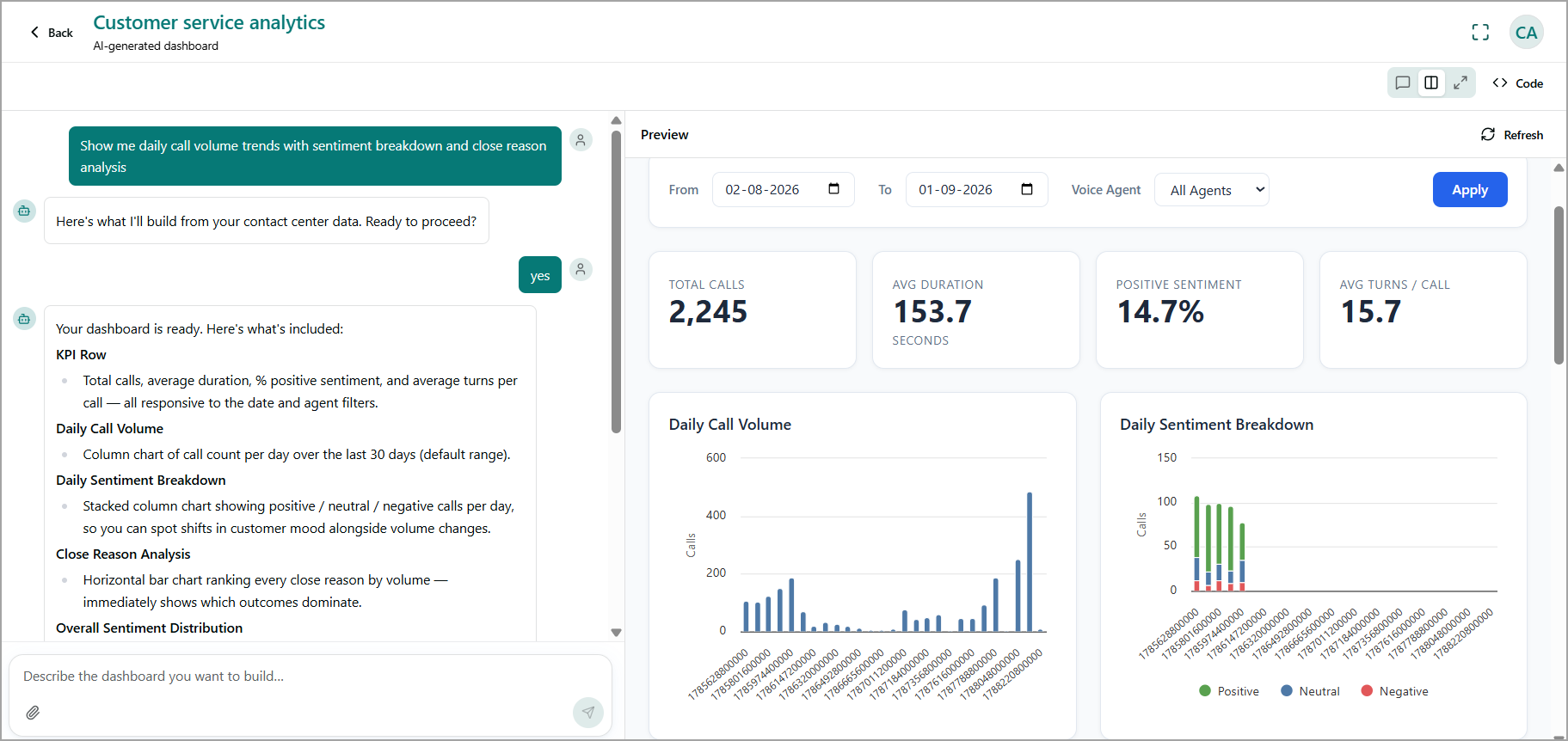Click the user avatar beside the first message

tap(581, 140)
